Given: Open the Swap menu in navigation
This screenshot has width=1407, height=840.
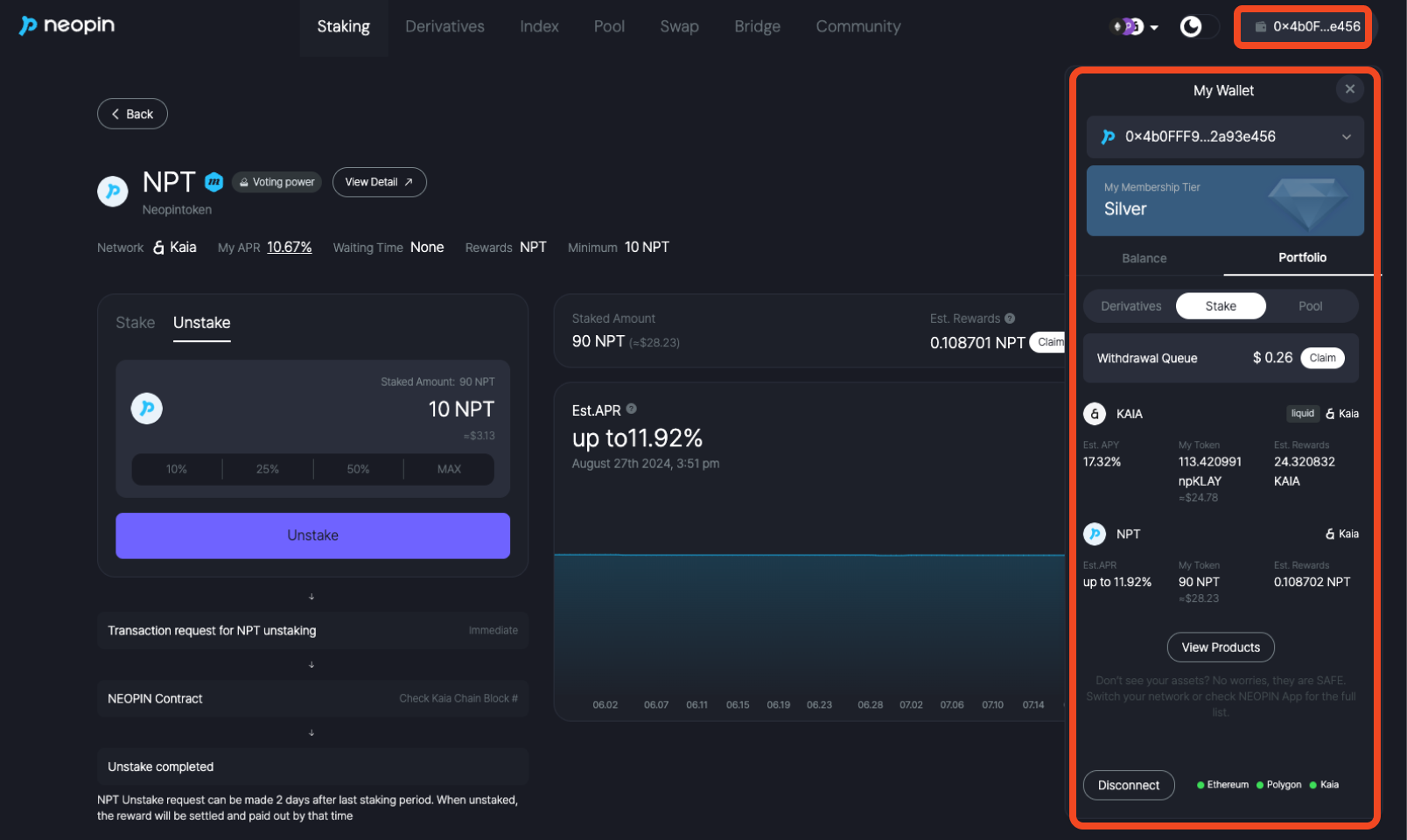Looking at the screenshot, I should click(x=679, y=27).
